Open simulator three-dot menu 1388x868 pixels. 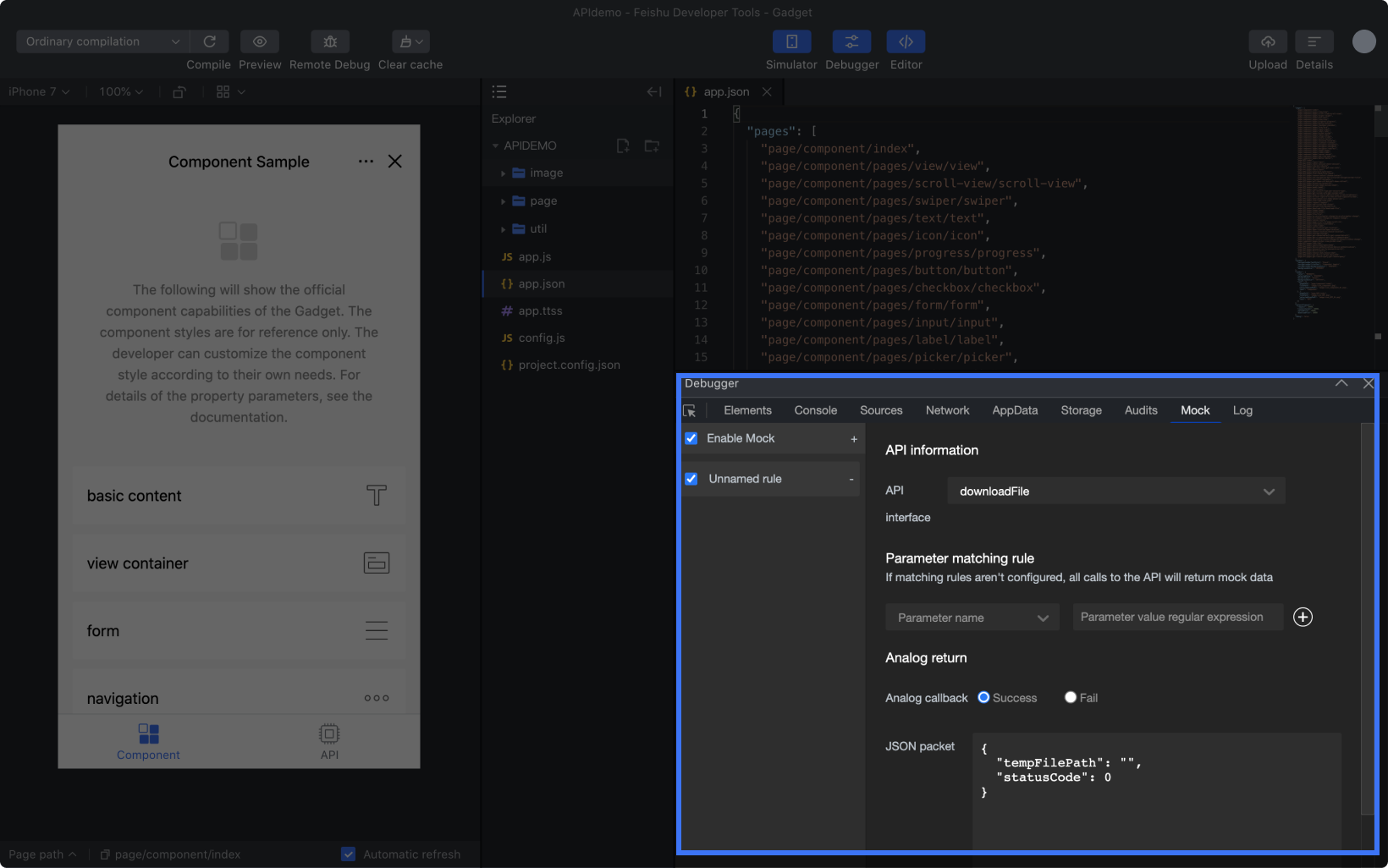pyautogui.click(x=366, y=161)
